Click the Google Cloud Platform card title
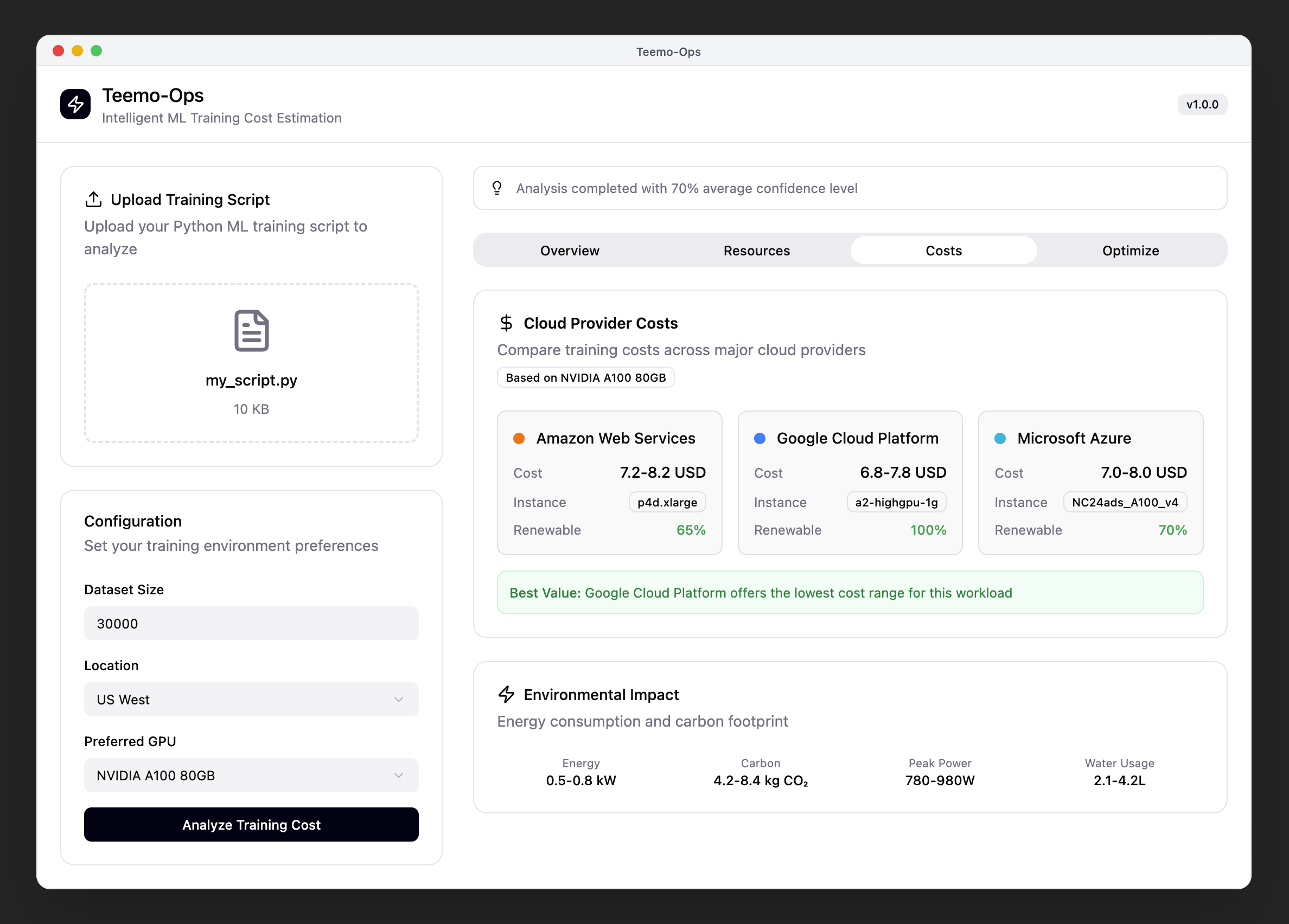 pos(857,439)
